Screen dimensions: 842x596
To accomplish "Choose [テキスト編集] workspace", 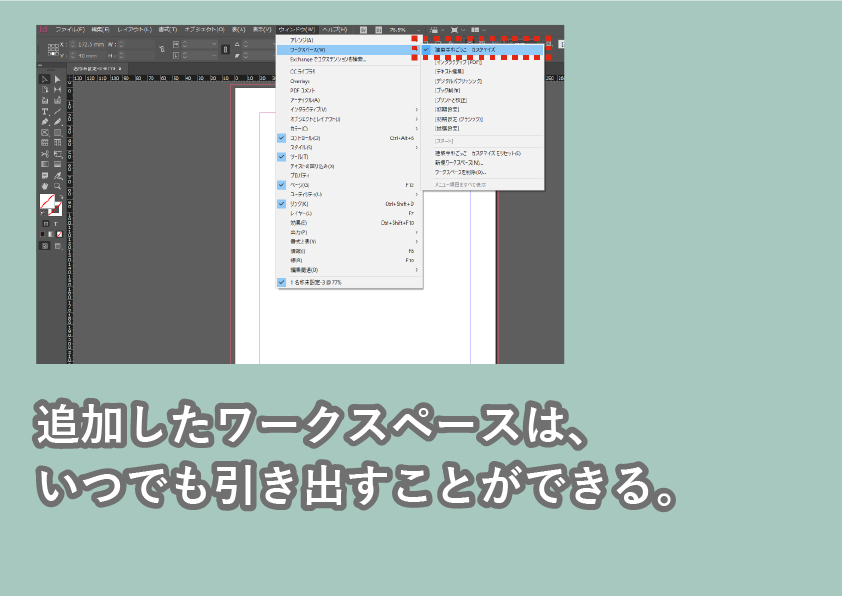I will pos(482,71).
